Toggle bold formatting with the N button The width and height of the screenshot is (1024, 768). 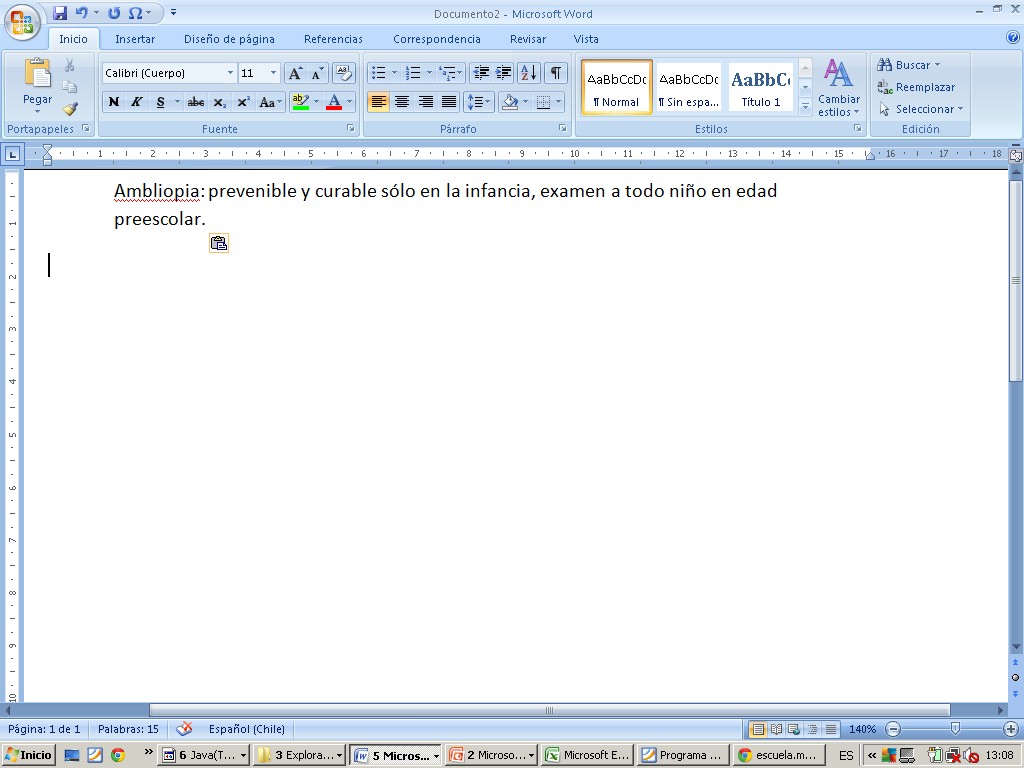coord(113,102)
